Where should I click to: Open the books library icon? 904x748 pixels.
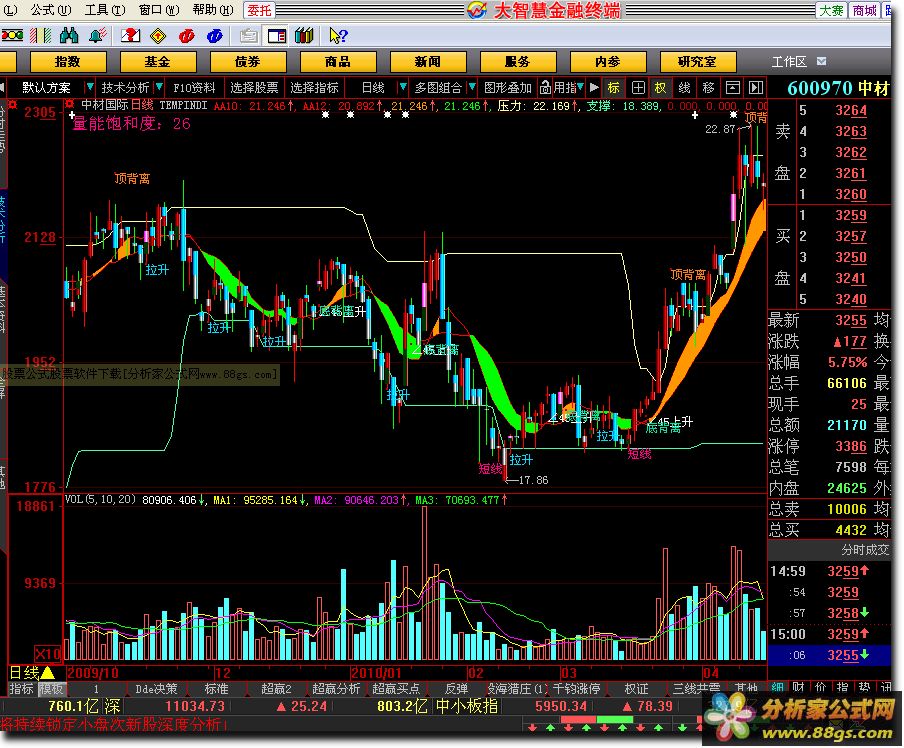point(304,36)
